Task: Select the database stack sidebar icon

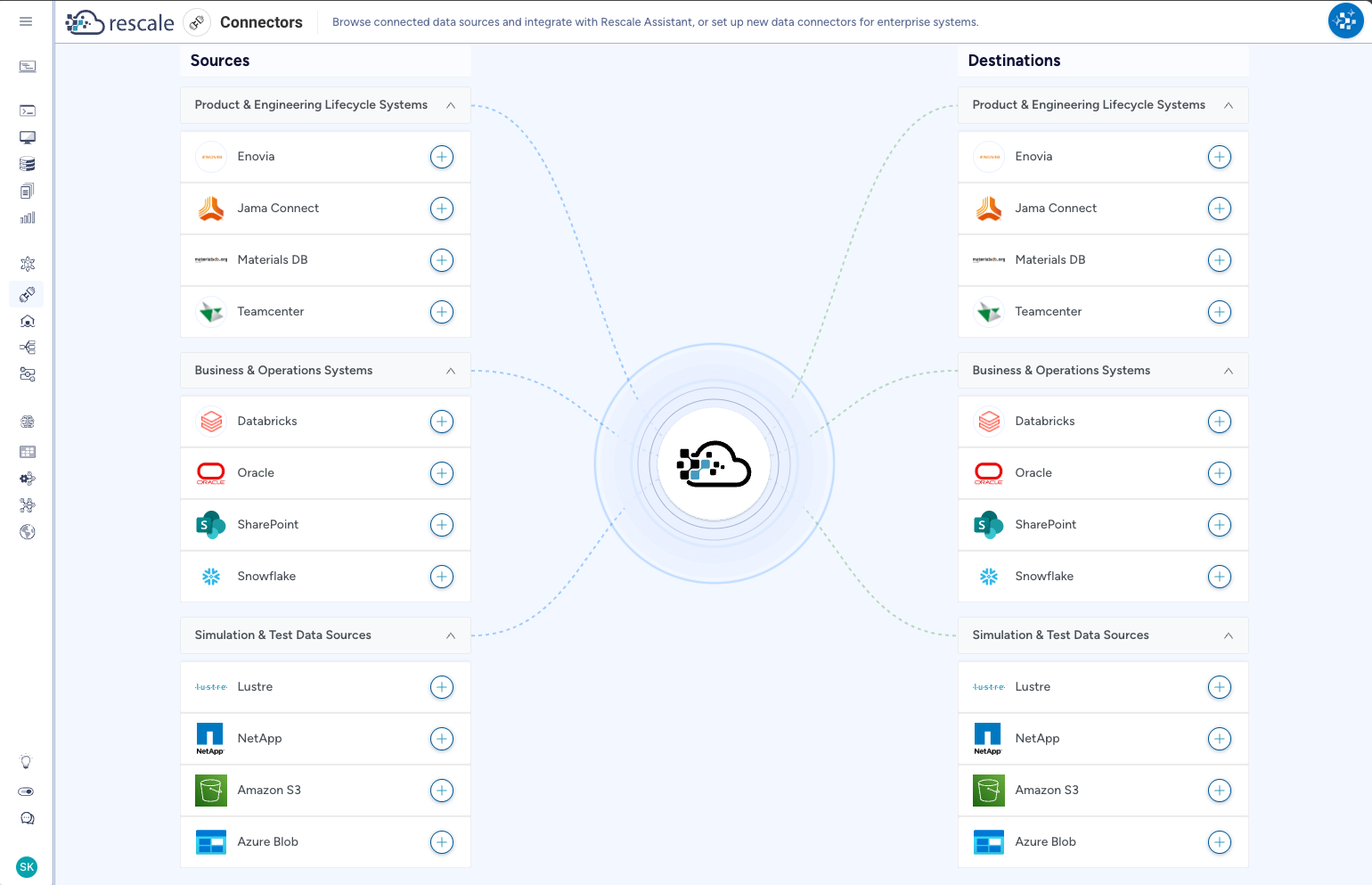Action: [28, 164]
